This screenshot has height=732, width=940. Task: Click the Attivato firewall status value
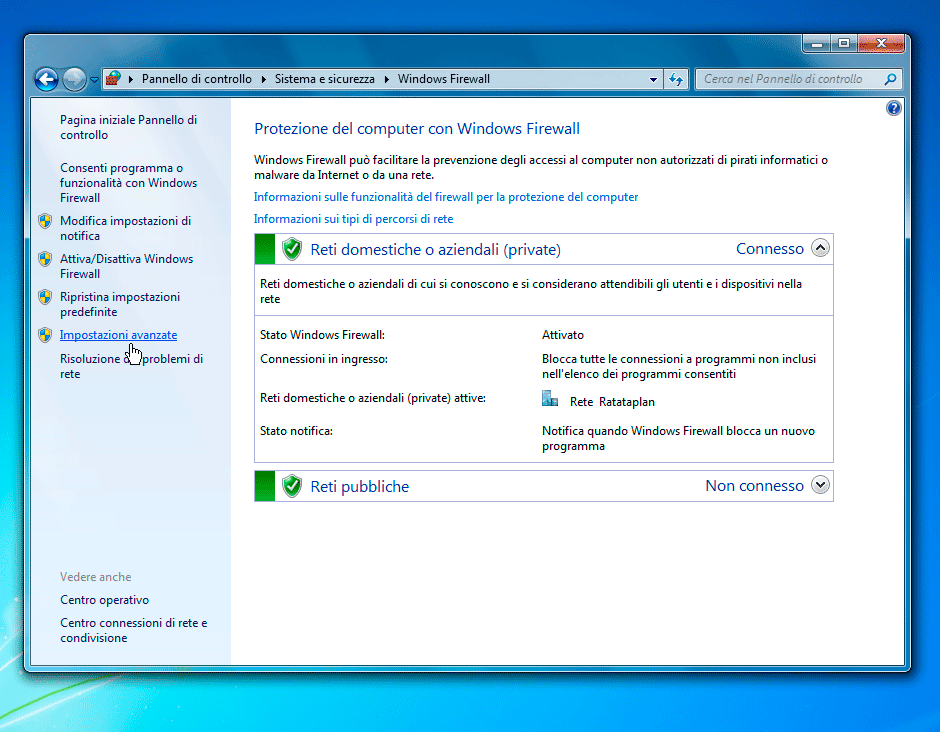point(563,335)
